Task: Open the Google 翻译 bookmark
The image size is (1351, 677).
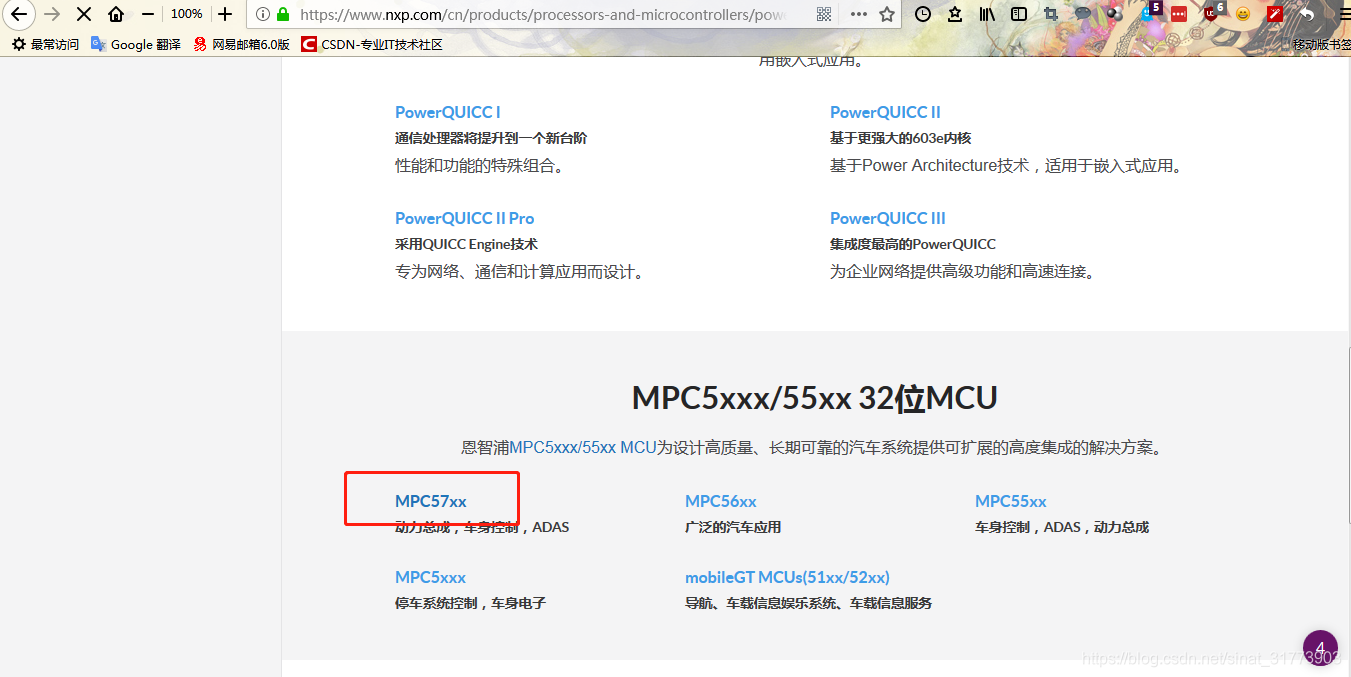Action: (x=136, y=44)
